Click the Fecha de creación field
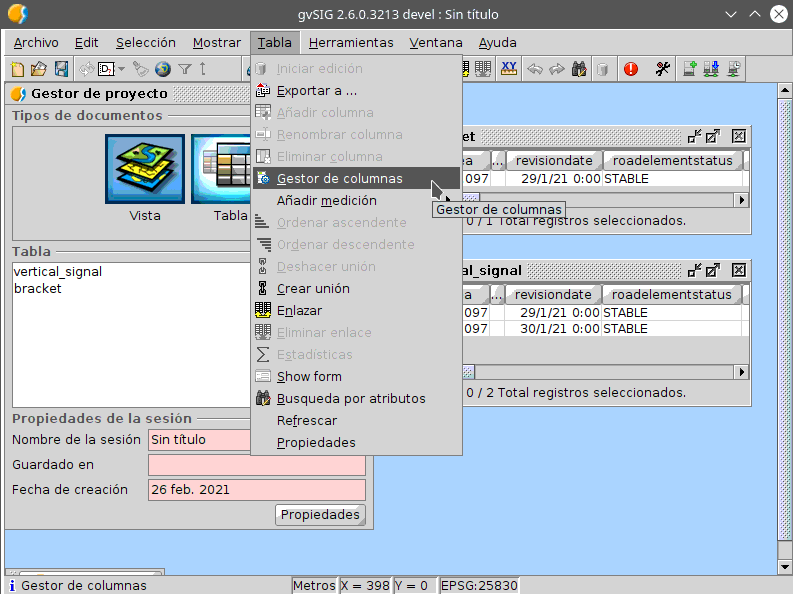Viewport: 793px width, 594px height. pyautogui.click(x=257, y=490)
